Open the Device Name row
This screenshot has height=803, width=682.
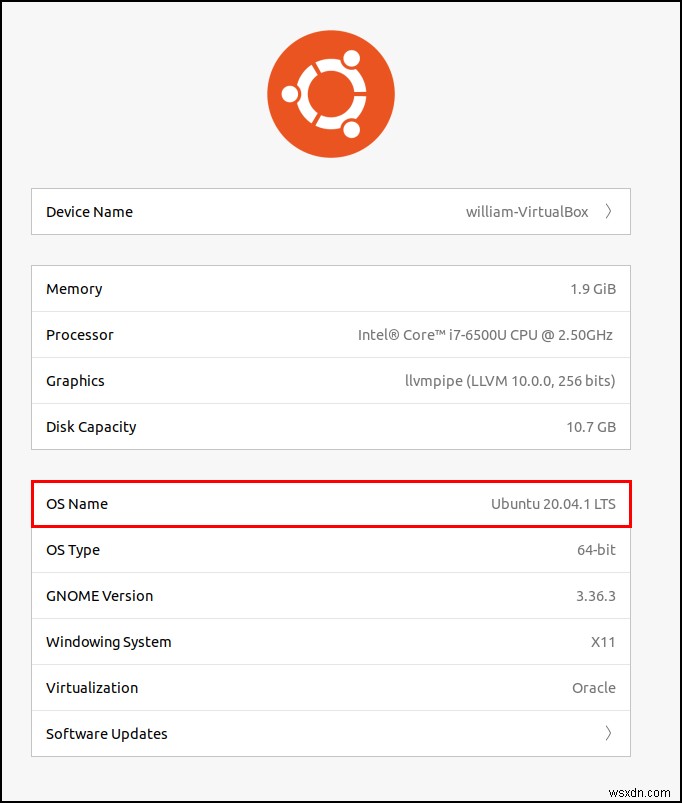click(331, 212)
